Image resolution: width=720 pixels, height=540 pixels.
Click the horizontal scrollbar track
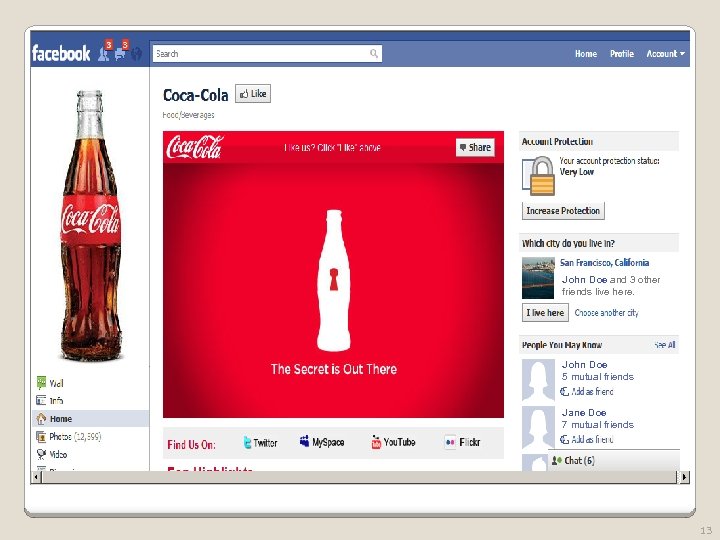[360, 477]
